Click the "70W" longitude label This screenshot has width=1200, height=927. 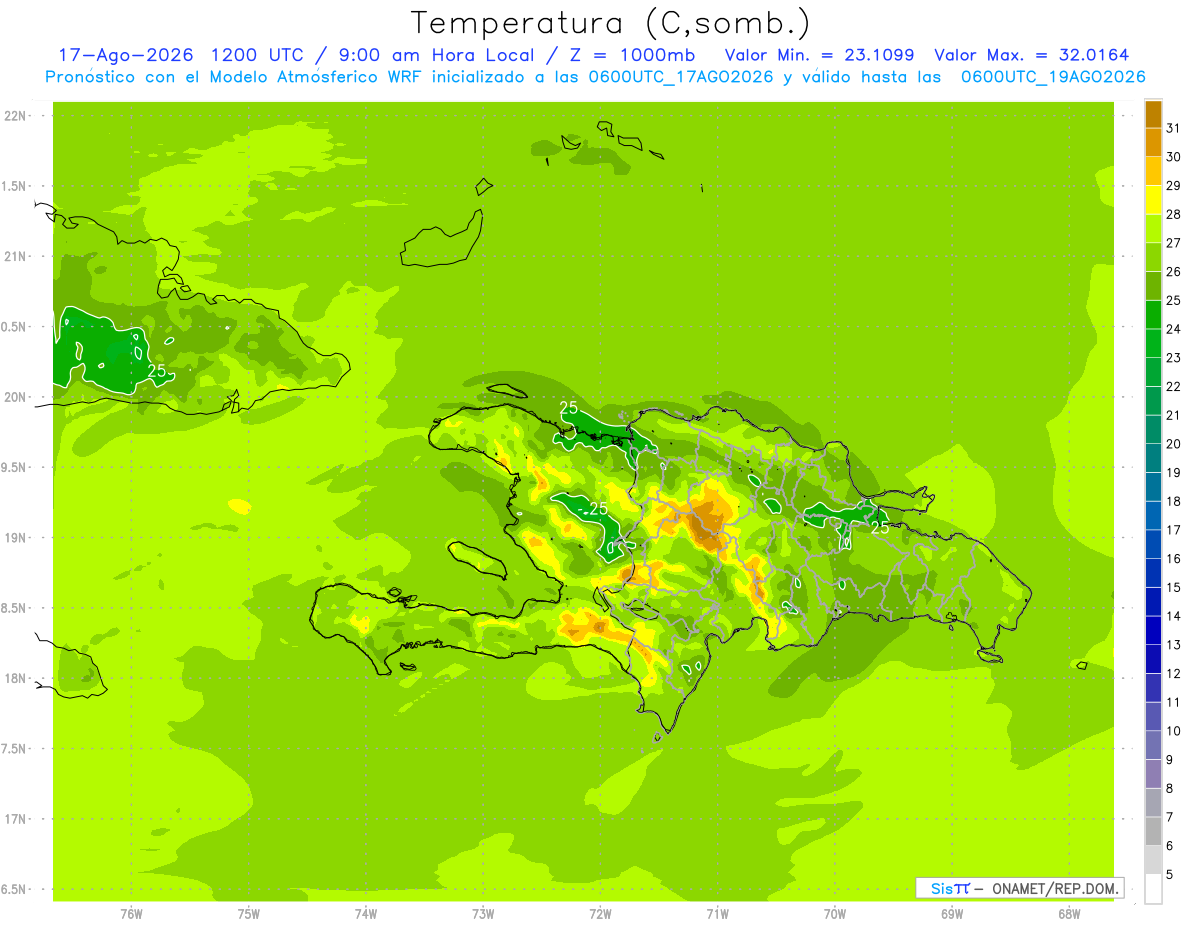pos(835,914)
